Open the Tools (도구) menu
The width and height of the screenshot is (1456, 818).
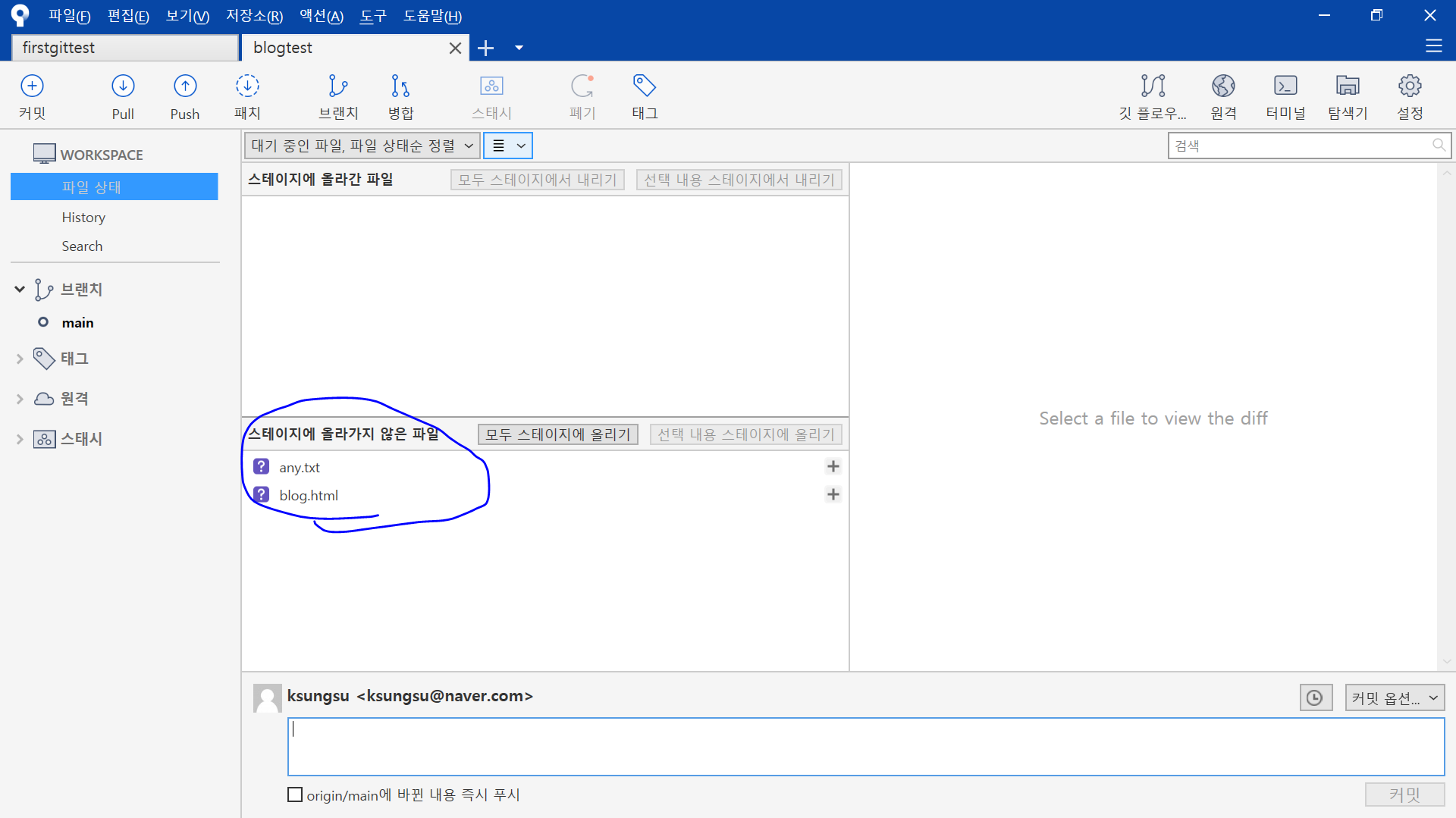pyautogui.click(x=372, y=16)
